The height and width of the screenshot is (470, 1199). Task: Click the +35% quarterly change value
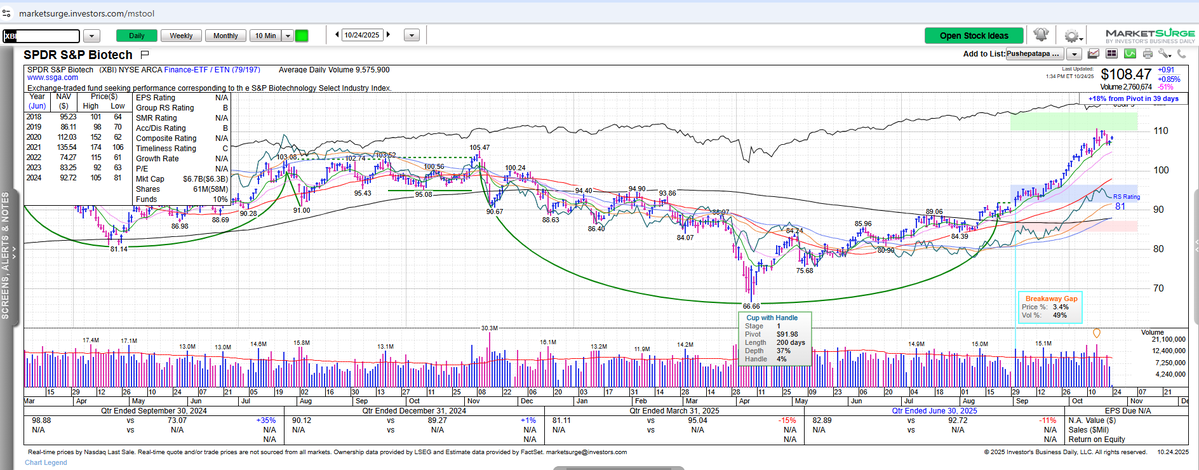(x=265, y=420)
